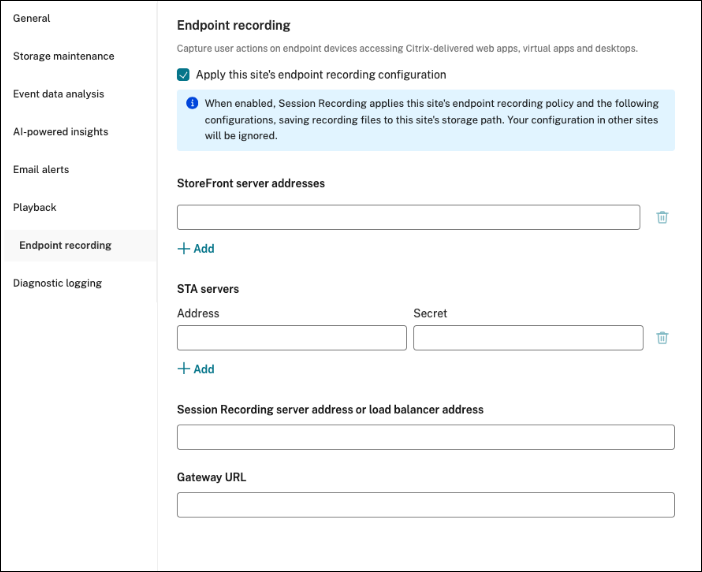Uncheck Apply this site's endpoint recording configuration

pyautogui.click(x=183, y=74)
